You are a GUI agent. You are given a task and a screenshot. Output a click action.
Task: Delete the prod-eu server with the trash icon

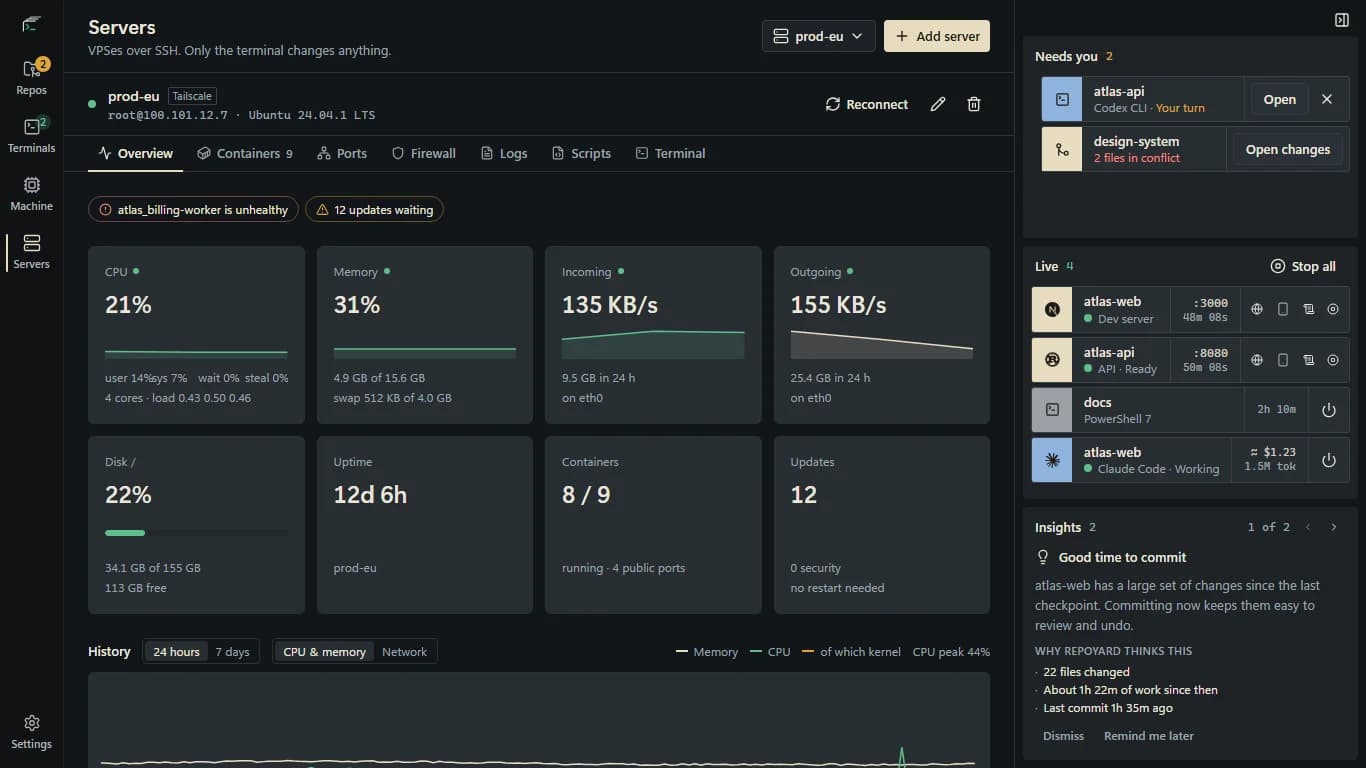click(974, 104)
